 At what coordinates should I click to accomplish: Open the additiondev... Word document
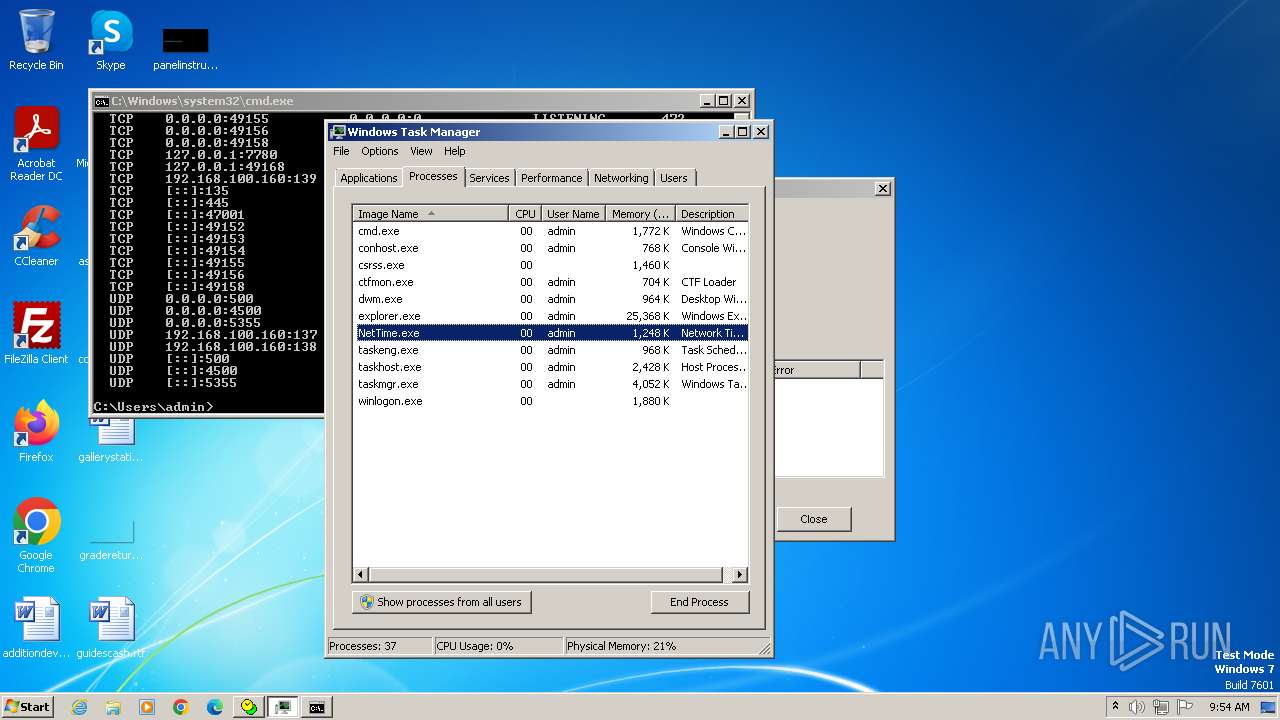[36, 627]
